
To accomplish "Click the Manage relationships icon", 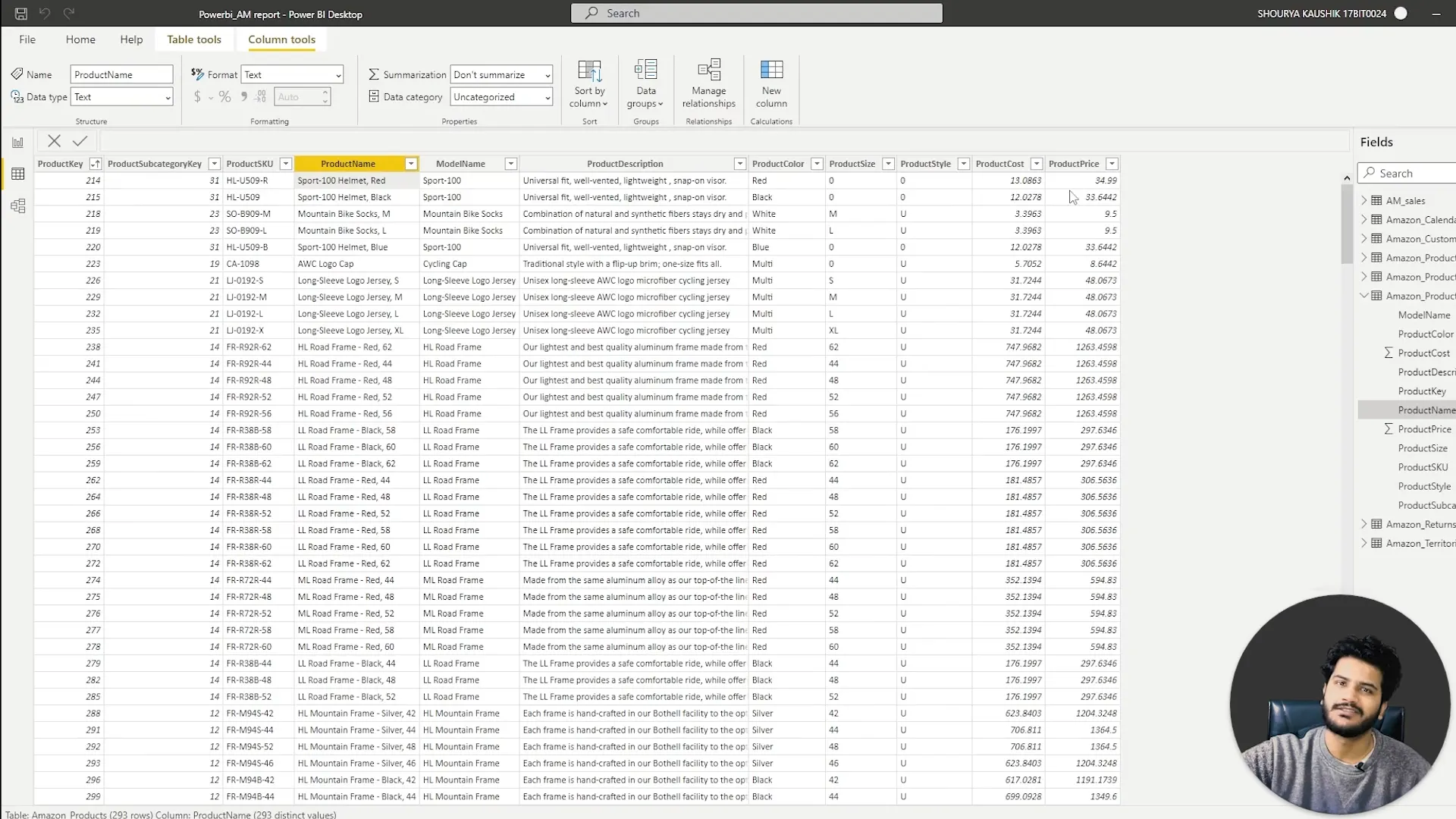I will point(708,71).
